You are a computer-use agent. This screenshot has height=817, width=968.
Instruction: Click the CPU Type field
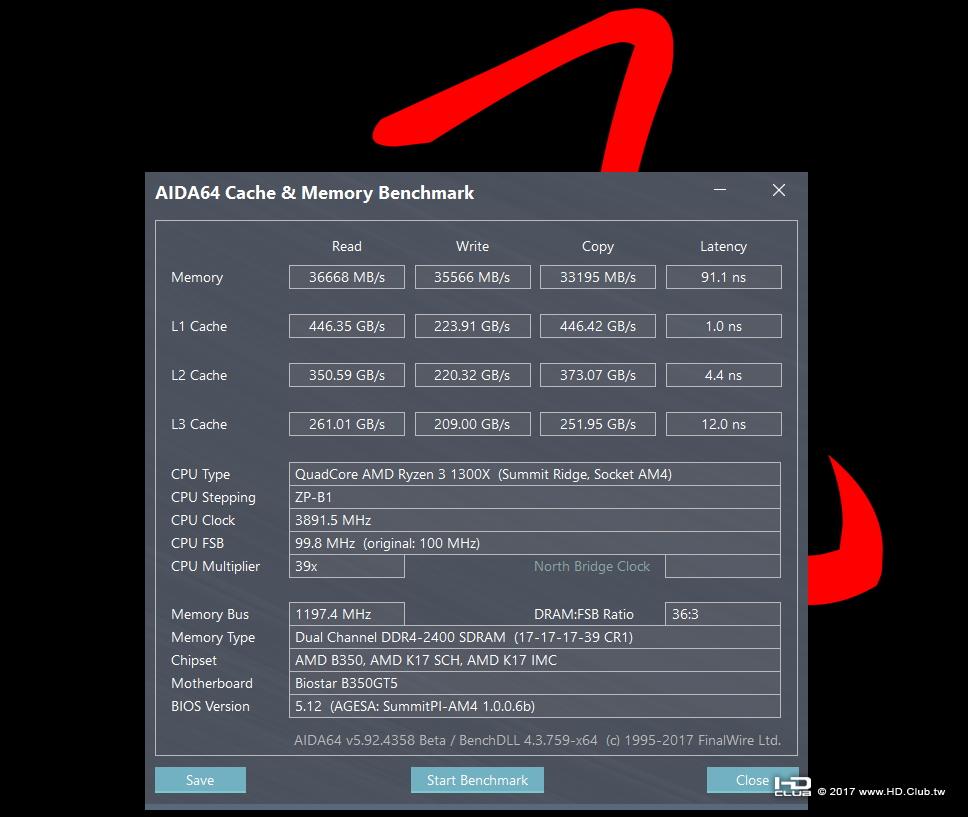[535, 474]
